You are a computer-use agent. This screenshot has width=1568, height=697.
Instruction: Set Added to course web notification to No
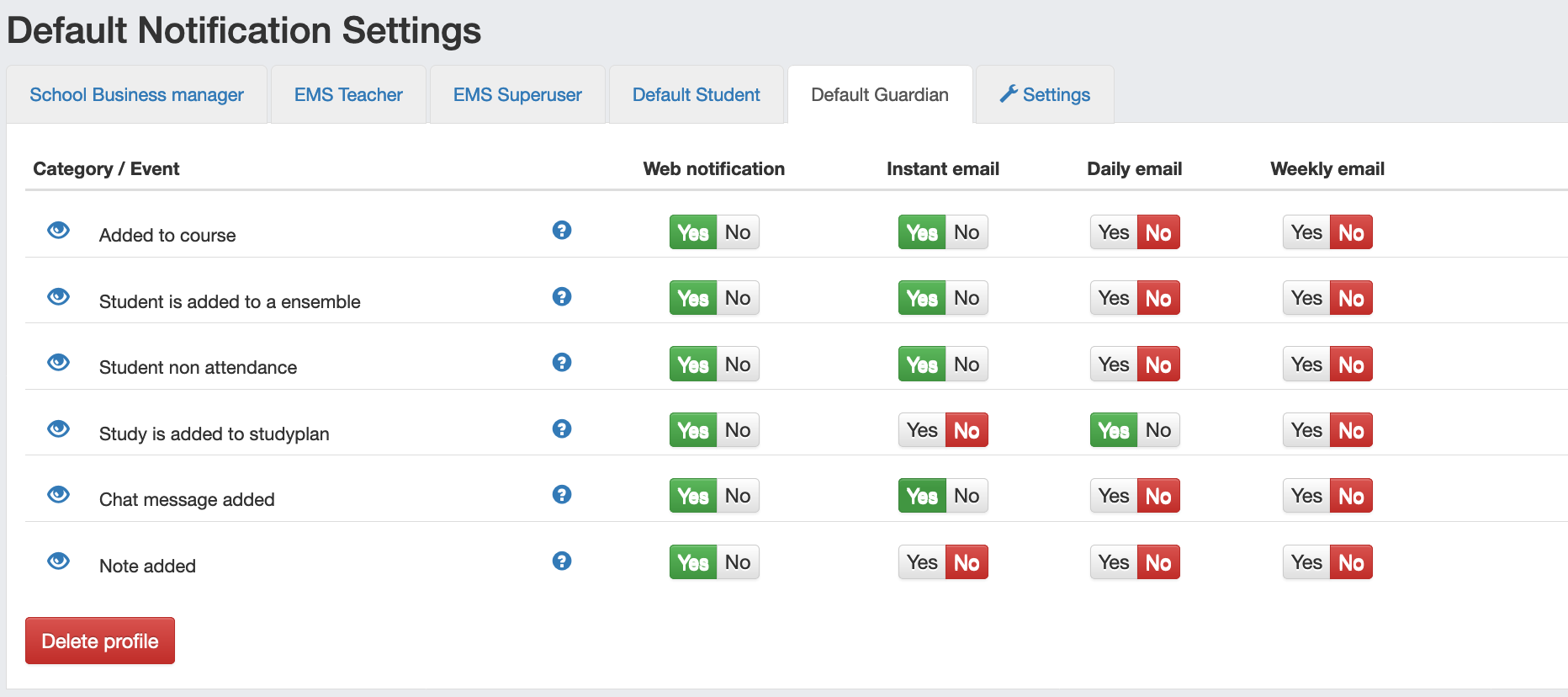pyautogui.click(x=738, y=232)
